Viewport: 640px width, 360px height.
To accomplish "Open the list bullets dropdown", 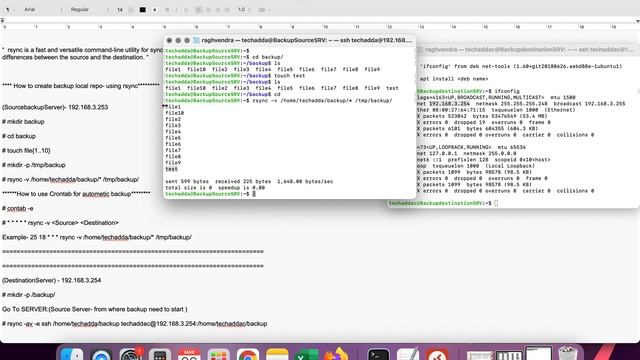I will 264,9.
